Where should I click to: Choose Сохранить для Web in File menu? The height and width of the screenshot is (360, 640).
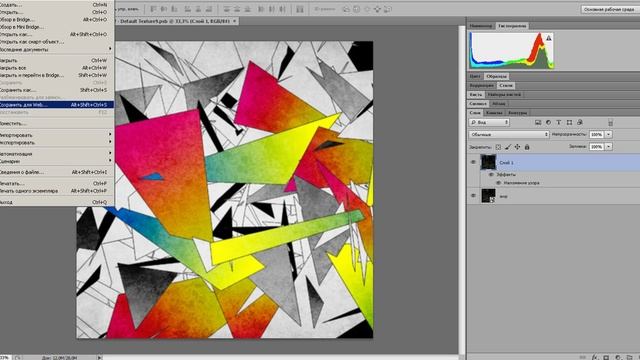coord(57,105)
